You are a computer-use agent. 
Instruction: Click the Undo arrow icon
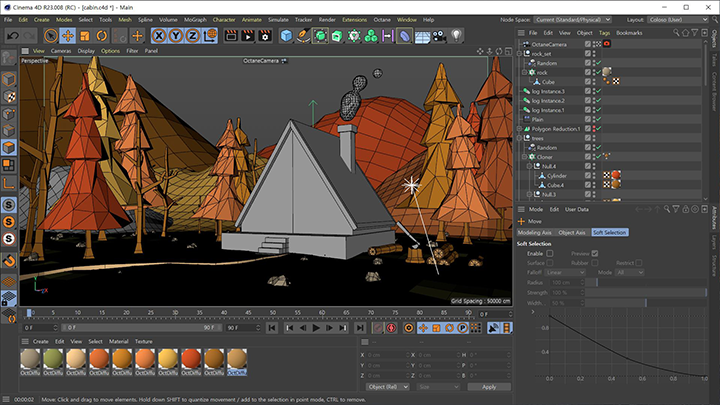click(13, 35)
